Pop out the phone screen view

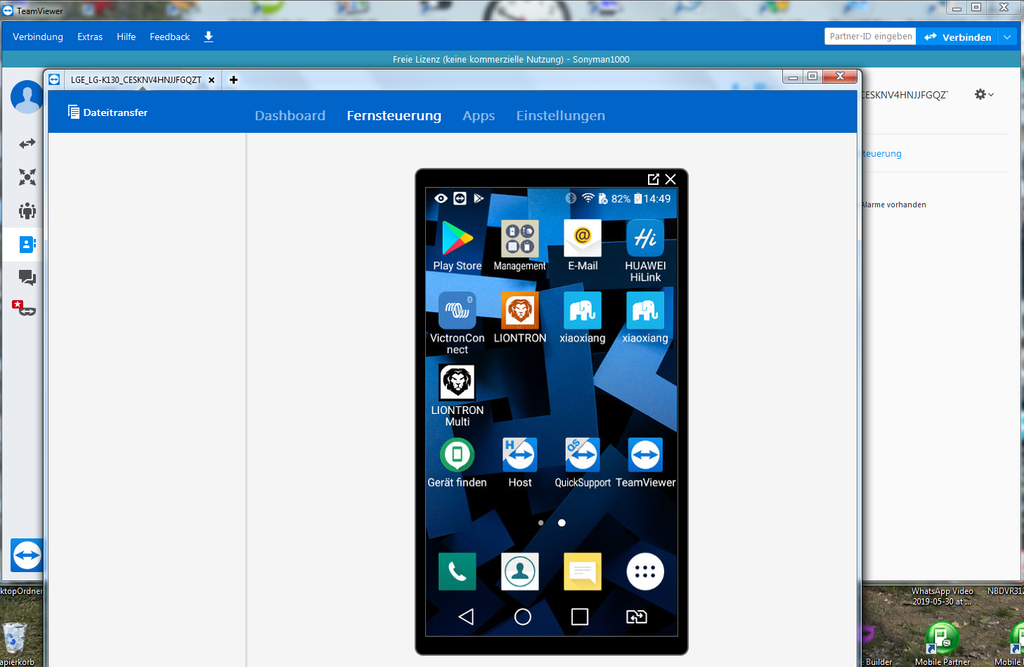point(653,179)
